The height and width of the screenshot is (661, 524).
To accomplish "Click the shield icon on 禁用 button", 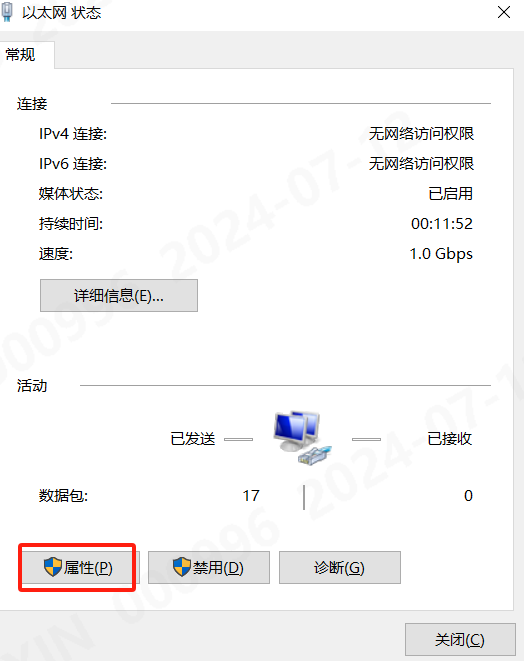I will point(182,567).
